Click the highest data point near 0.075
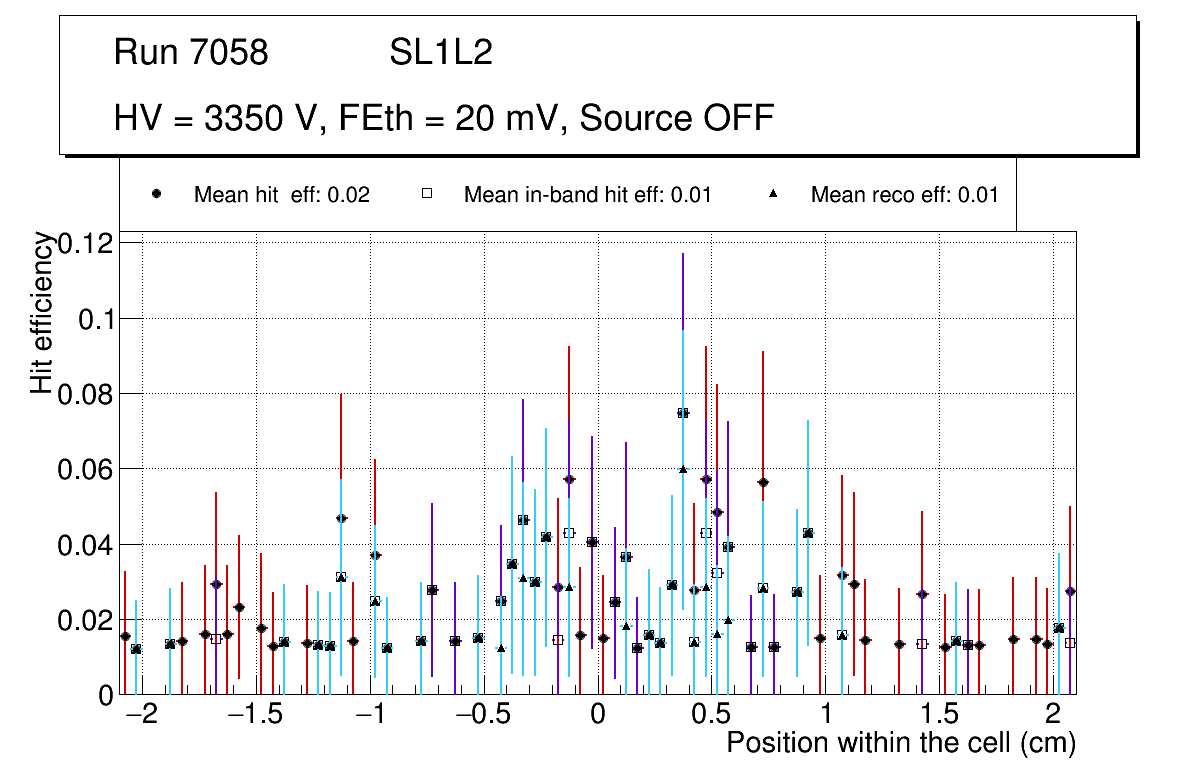The image size is (1196, 772). click(683, 412)
